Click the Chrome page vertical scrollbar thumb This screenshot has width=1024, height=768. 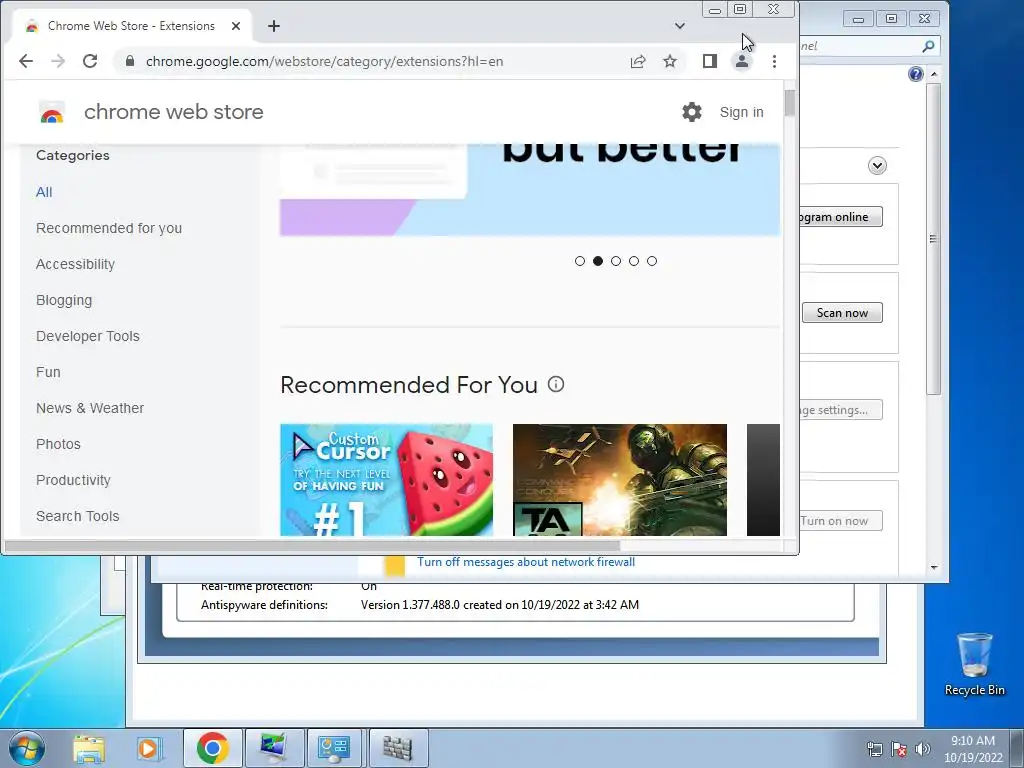(790, 103)
